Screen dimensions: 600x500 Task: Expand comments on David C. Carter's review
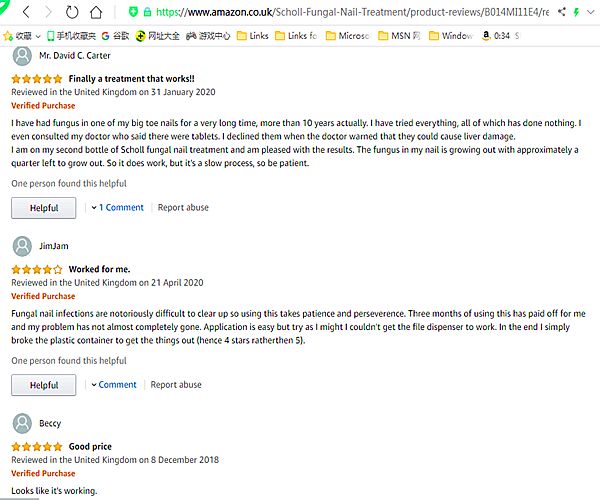(x=120, y=208)
